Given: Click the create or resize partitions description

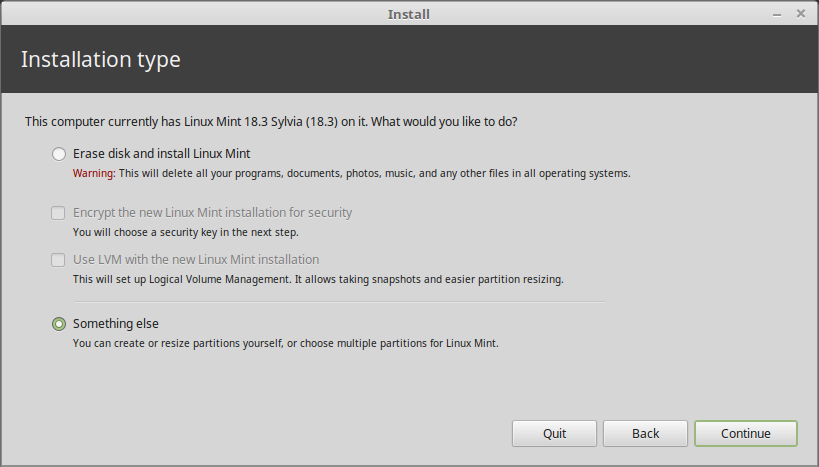Looking at the screenshot, I should tap(285, 343).
